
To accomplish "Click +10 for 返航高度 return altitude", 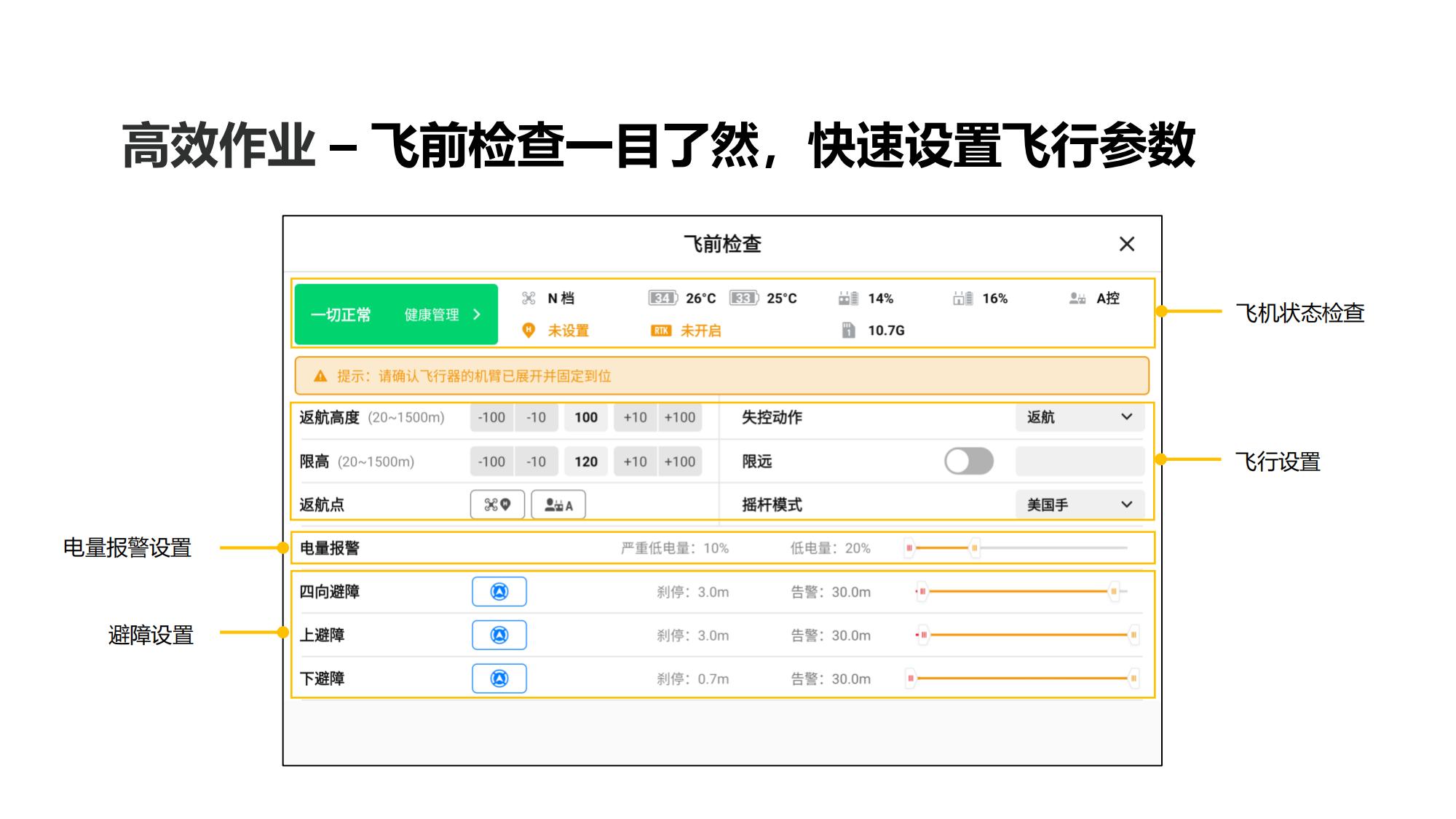I will 635,417.
